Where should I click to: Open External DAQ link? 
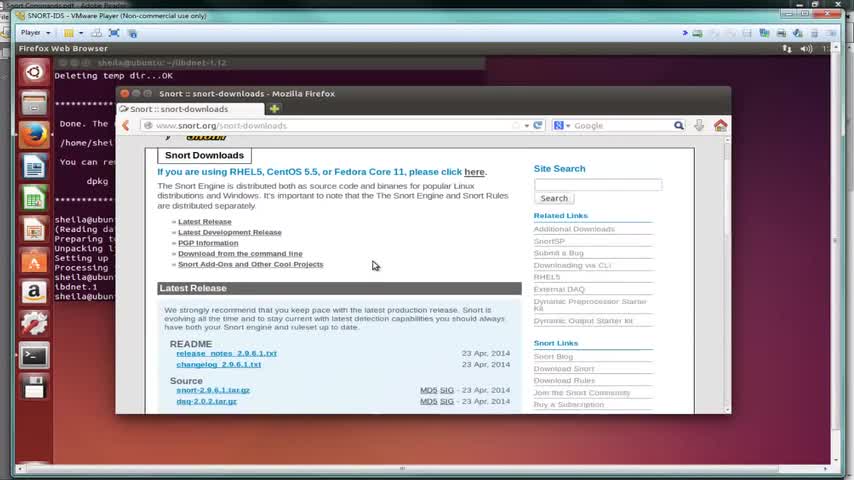pos(559,289)
